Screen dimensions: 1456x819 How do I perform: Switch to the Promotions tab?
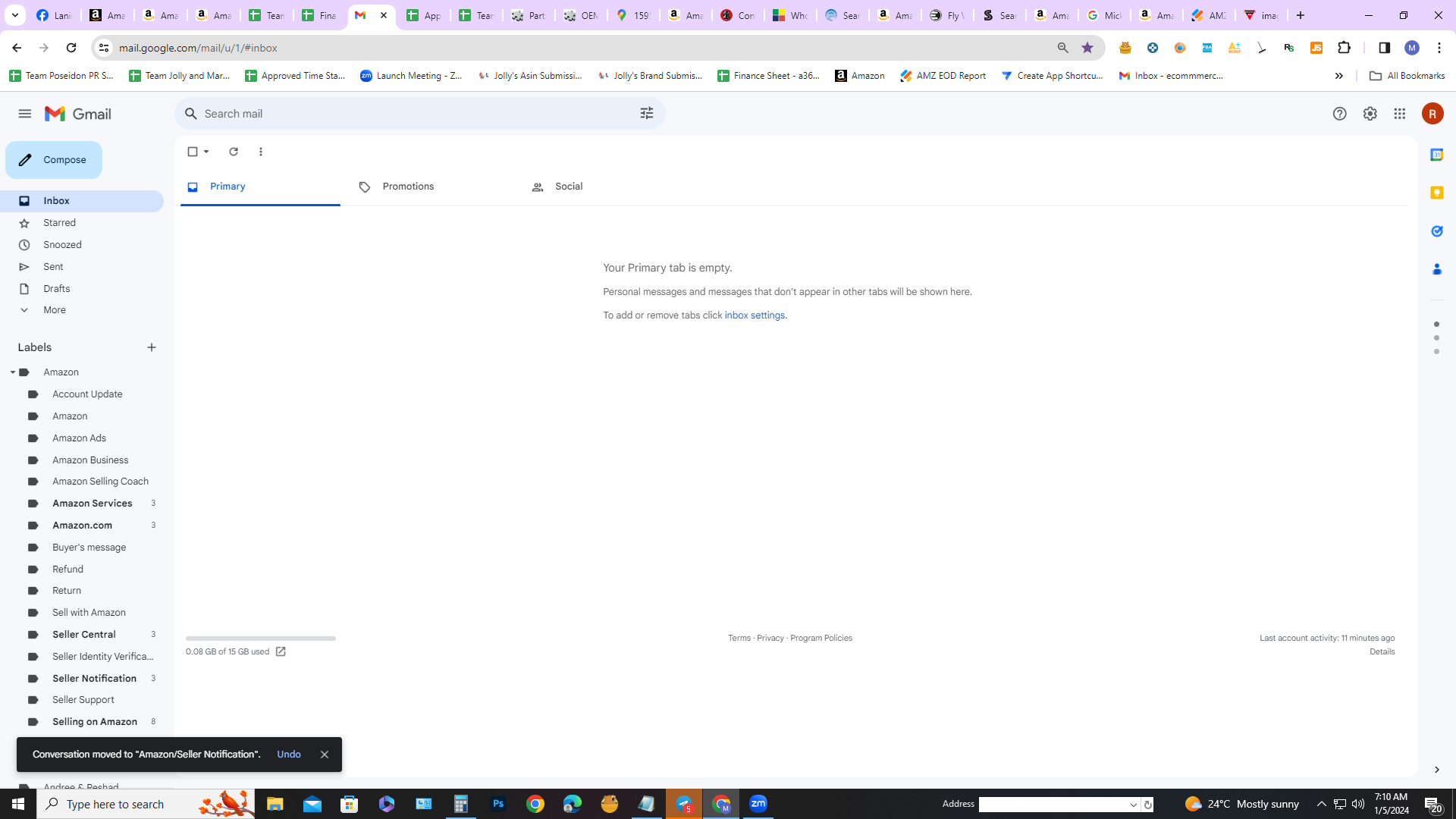pos(432,187)
